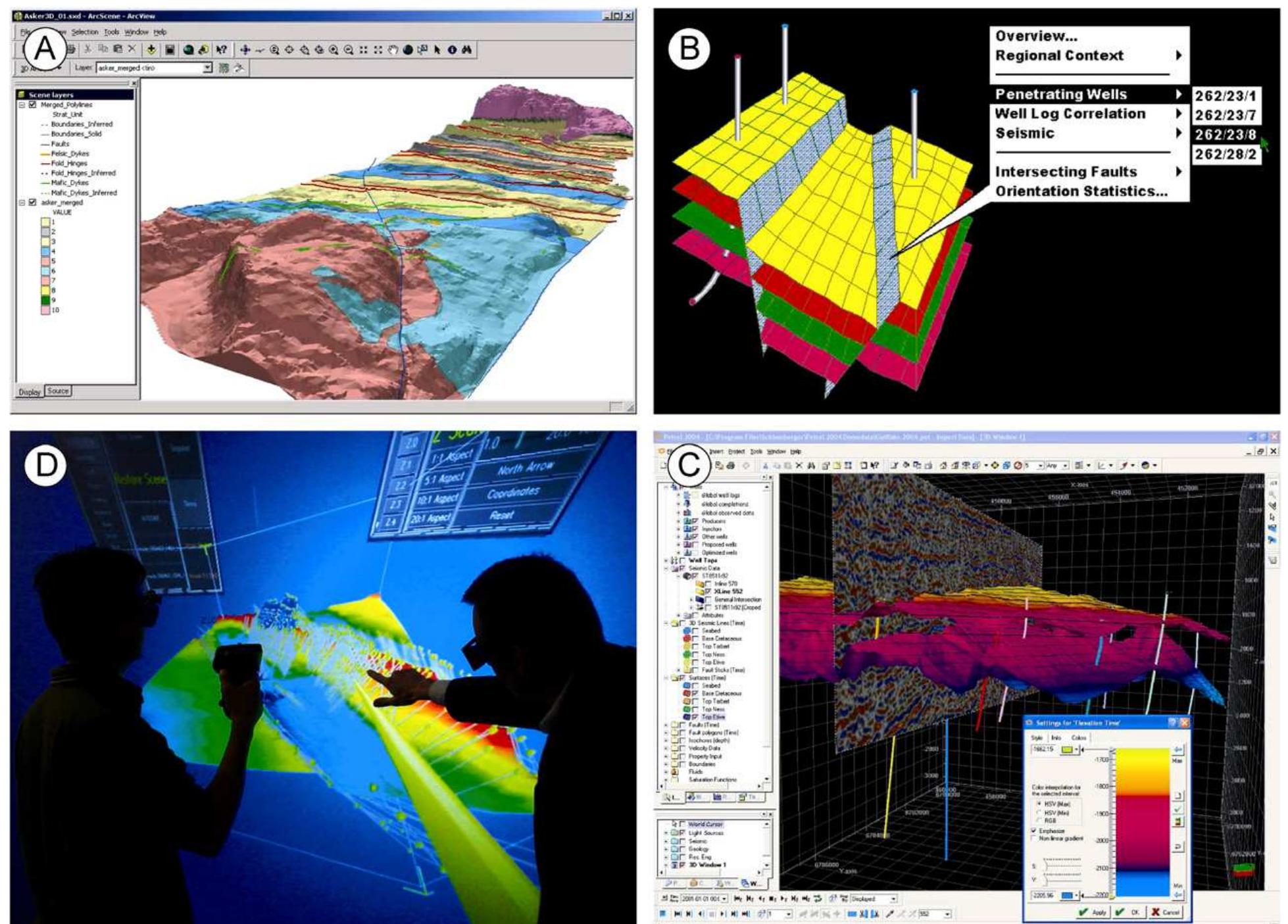Select the RGB radio button
This screenshot has width=1288, height=924.
click(1039, 820)
